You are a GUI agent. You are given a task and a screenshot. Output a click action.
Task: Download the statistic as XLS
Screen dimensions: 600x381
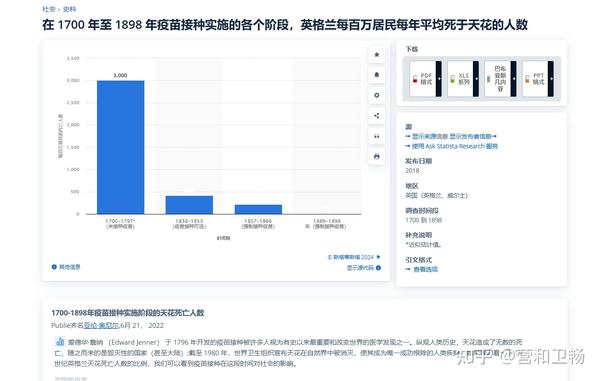coord(463,79)
